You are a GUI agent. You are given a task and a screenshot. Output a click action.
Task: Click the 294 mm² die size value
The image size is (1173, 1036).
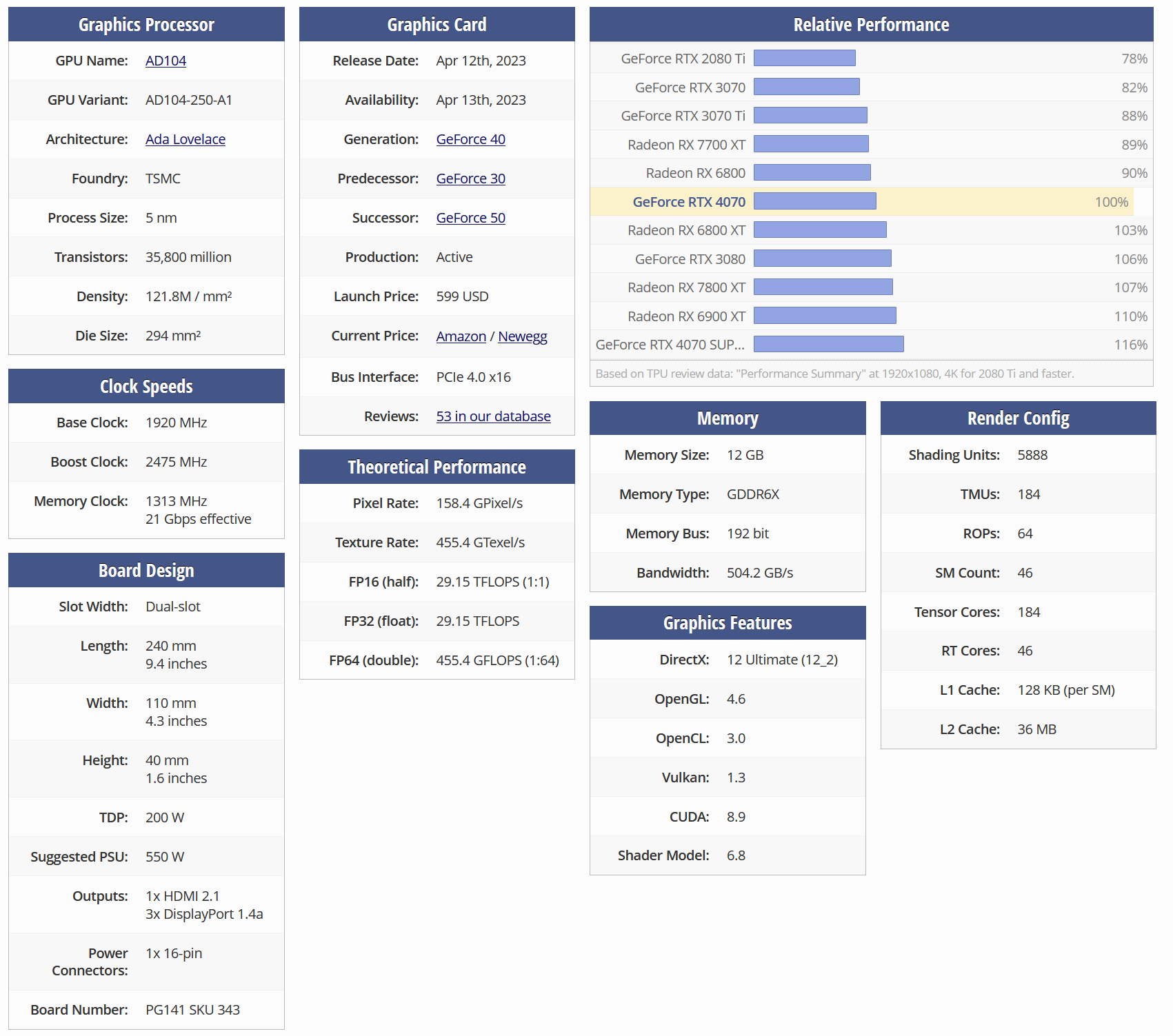coord(173,336)
